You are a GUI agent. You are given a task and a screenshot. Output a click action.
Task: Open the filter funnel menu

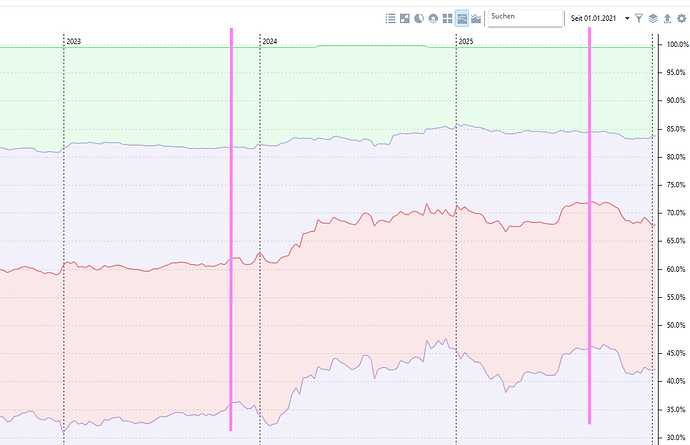point(639,18)
